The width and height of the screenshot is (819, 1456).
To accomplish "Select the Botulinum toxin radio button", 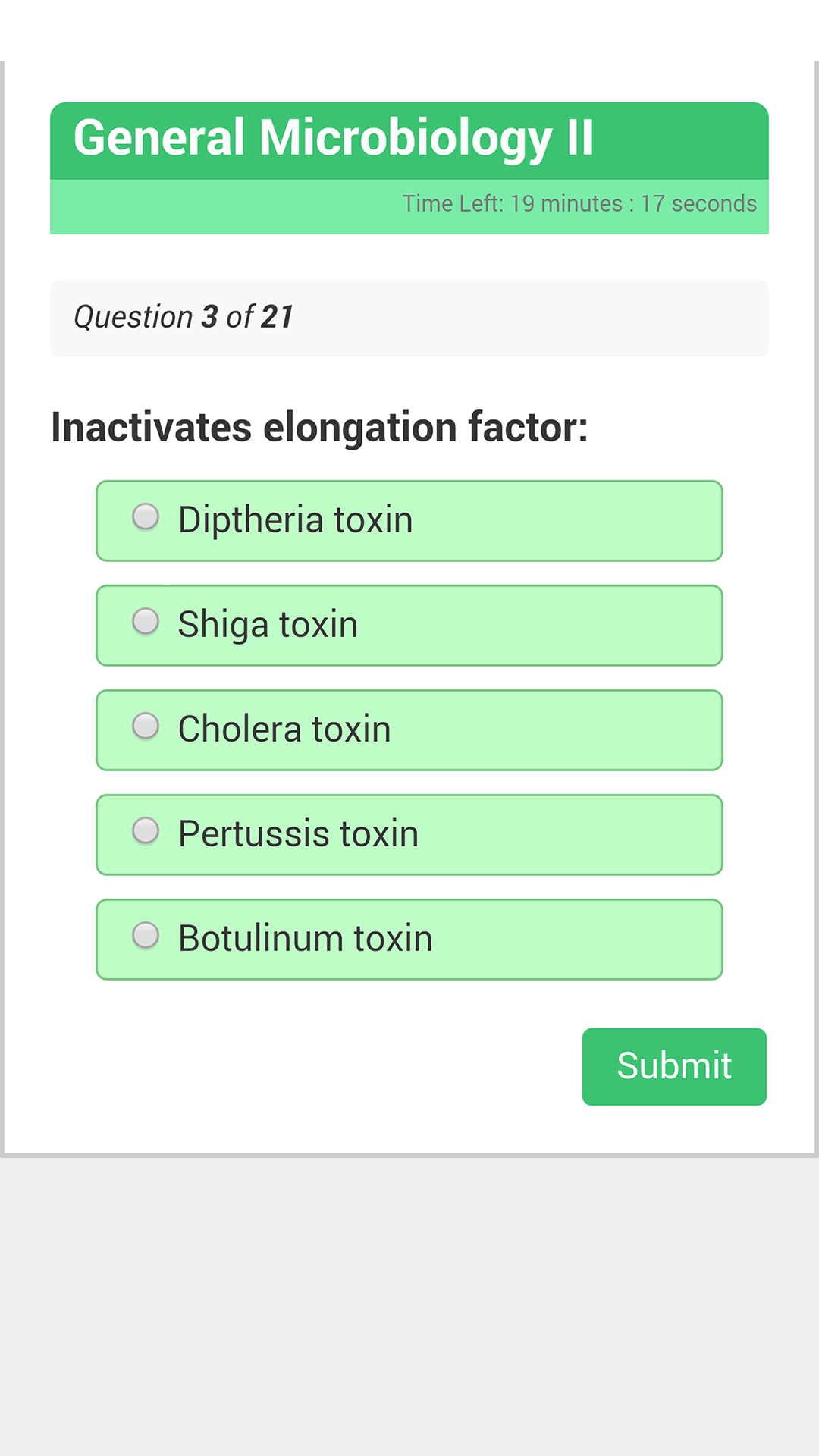I will tap(146, 936).
